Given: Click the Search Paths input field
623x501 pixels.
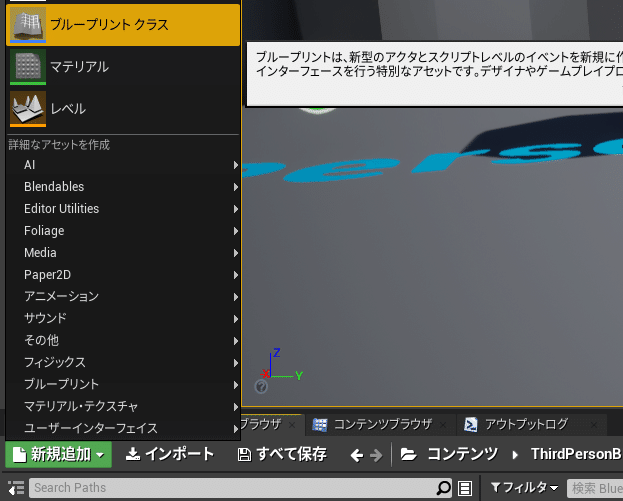Looking at the screenshot, I should [240, 488].
